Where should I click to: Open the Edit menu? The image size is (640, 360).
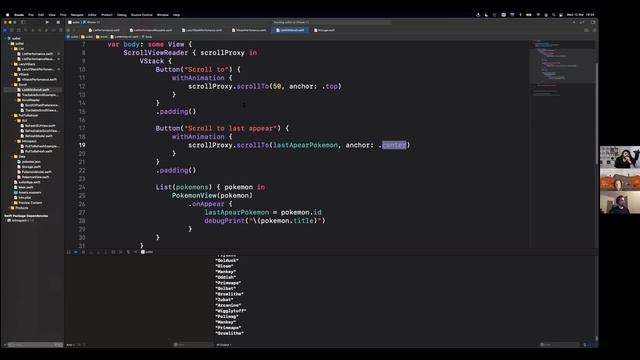pyautogui.click(x=41, y=15)
